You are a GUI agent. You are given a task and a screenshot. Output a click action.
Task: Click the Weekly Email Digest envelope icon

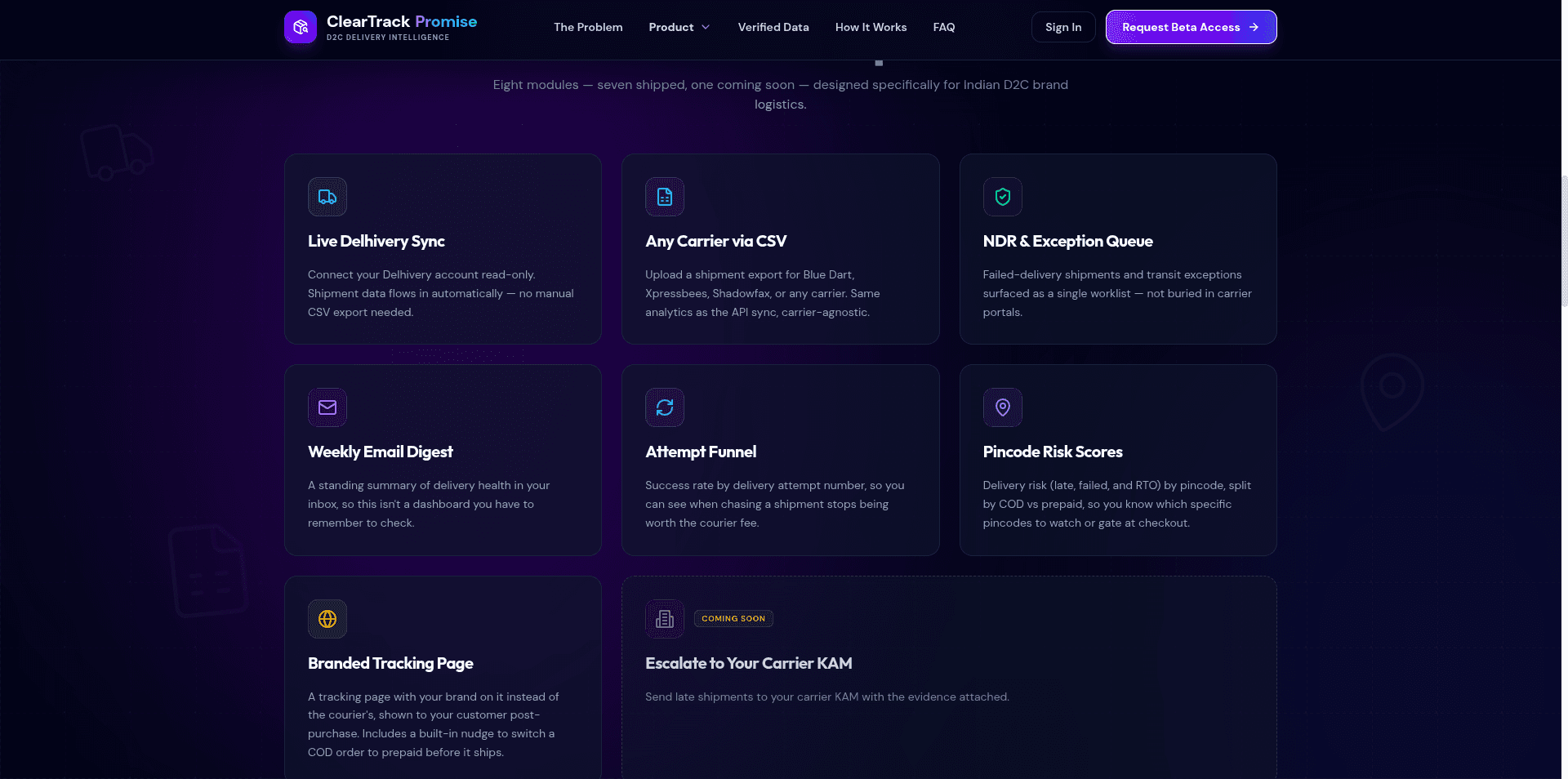(327, 407)
